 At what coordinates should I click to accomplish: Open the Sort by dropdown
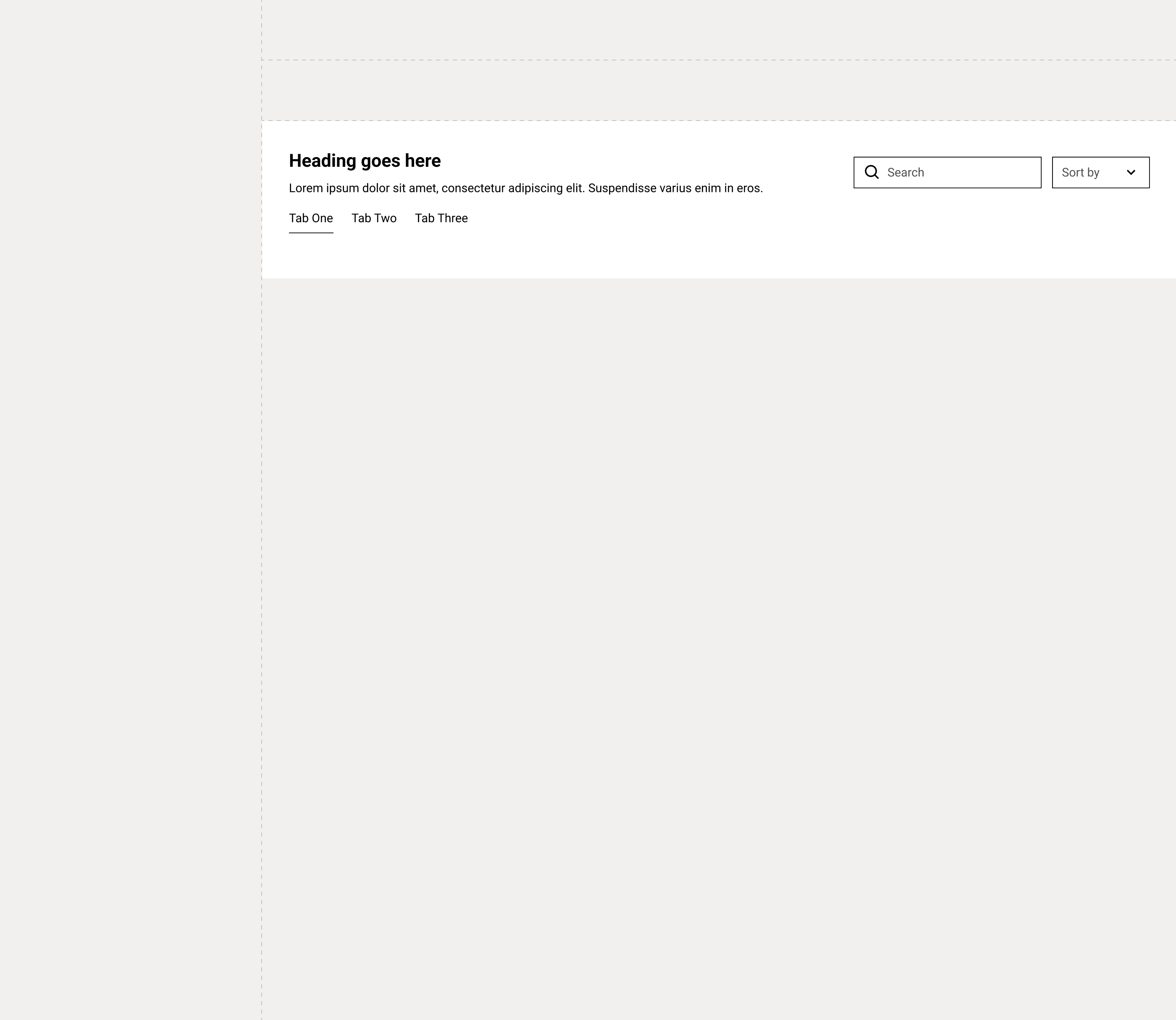[1100, 173]
